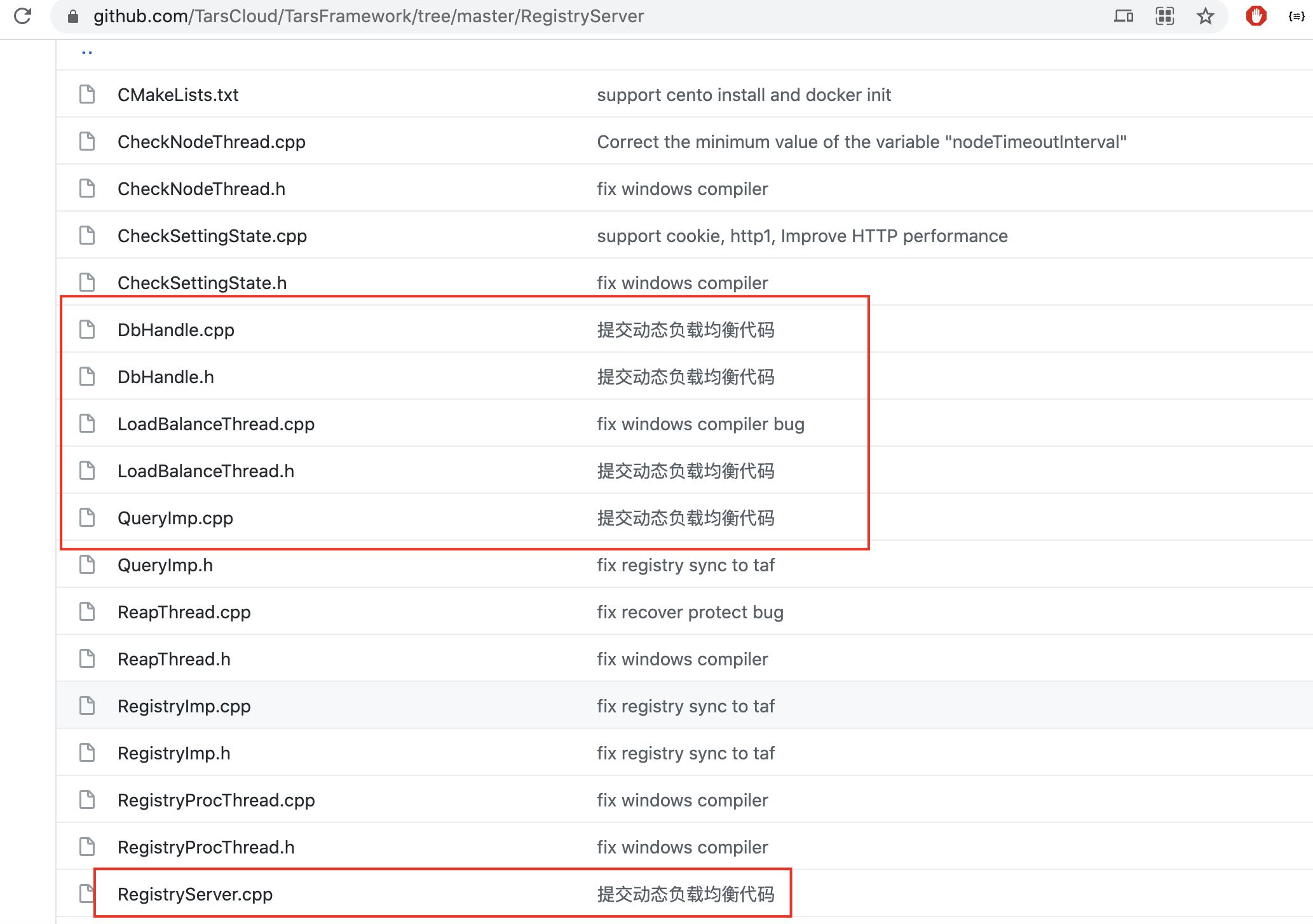The width and height of the screenshot is (1313, 924).
Task: Open the DbHandle.cpp file
Action: (176, 330)
